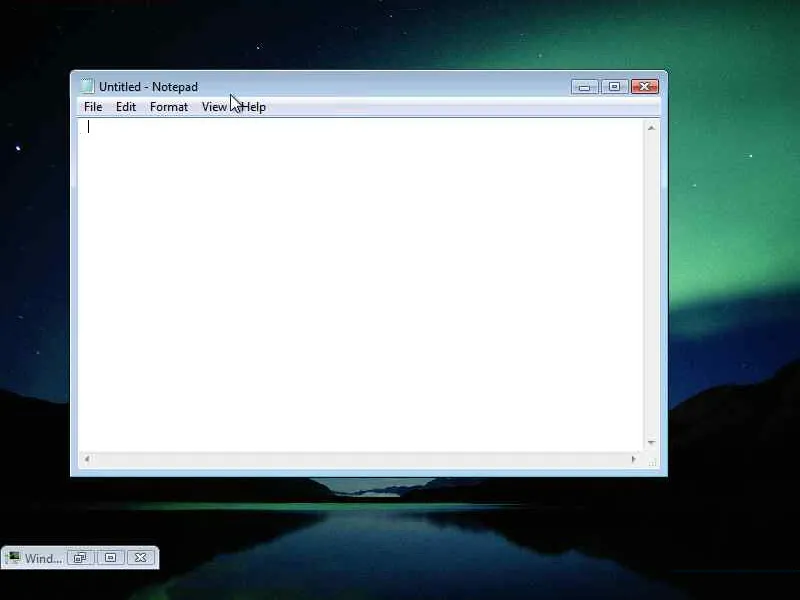Open the Format menu
This screenshot has width=800, height=600.
[x=169, y=107]
